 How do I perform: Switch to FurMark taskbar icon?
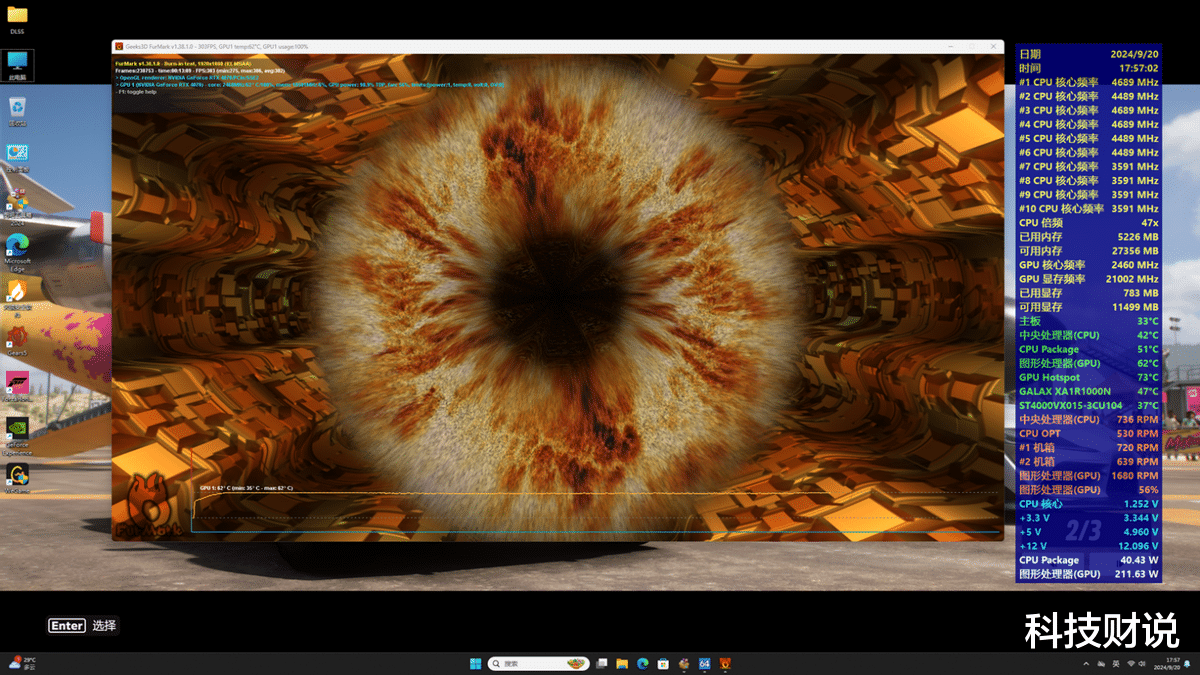click(726, 663)
